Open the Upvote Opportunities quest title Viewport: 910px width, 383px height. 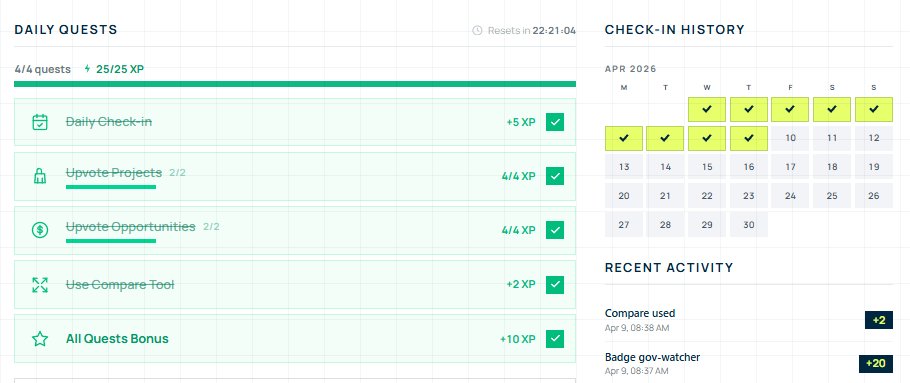131,226
